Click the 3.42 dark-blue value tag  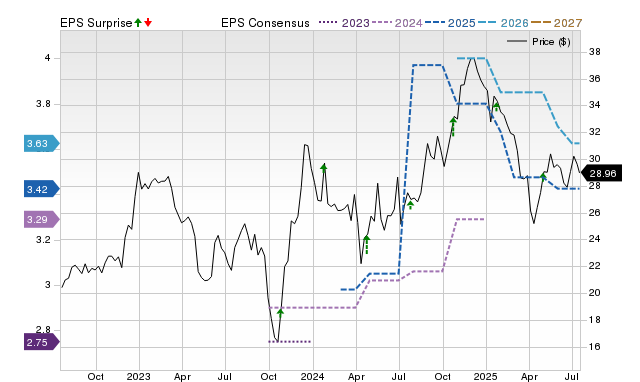click(x=42, y=189)
